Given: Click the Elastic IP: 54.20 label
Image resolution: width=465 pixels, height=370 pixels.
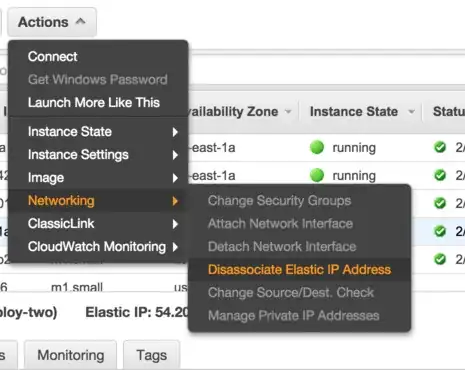Looking at the screenshot, I should click(x=137, y=312).
